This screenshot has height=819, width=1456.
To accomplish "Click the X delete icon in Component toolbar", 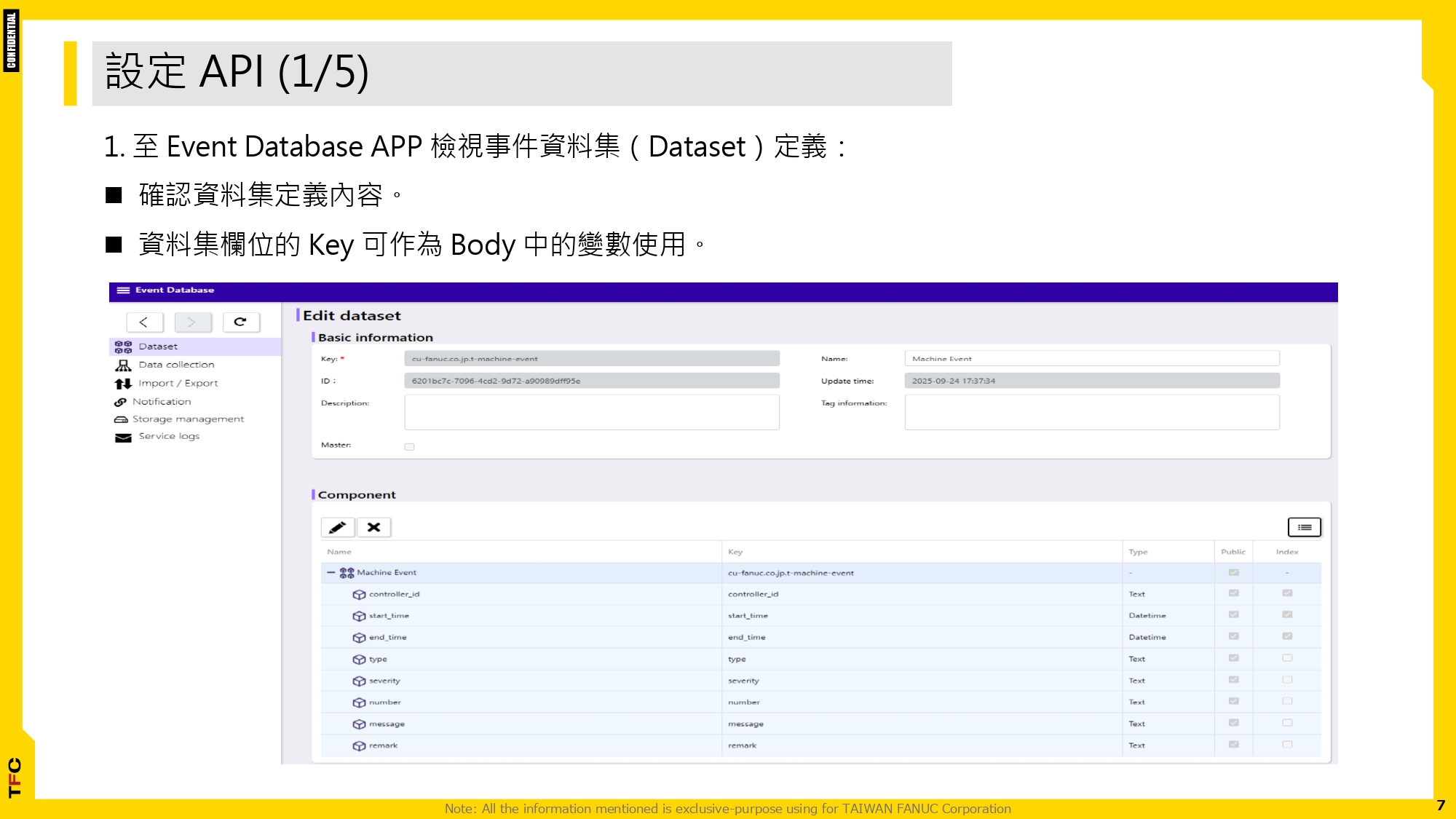I will pos(374,526).
